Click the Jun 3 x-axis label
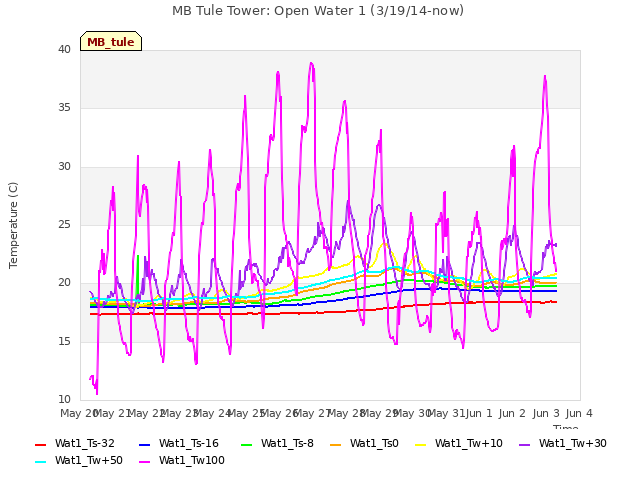 [x=546, y=413]
